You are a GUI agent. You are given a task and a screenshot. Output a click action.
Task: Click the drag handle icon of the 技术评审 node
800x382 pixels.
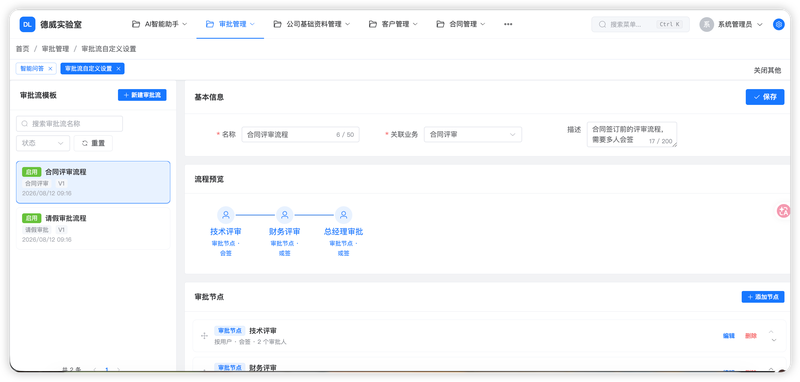[x=204, y=336]
